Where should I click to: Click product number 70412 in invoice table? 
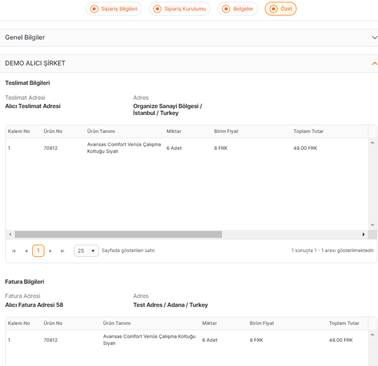coord(50,340)
